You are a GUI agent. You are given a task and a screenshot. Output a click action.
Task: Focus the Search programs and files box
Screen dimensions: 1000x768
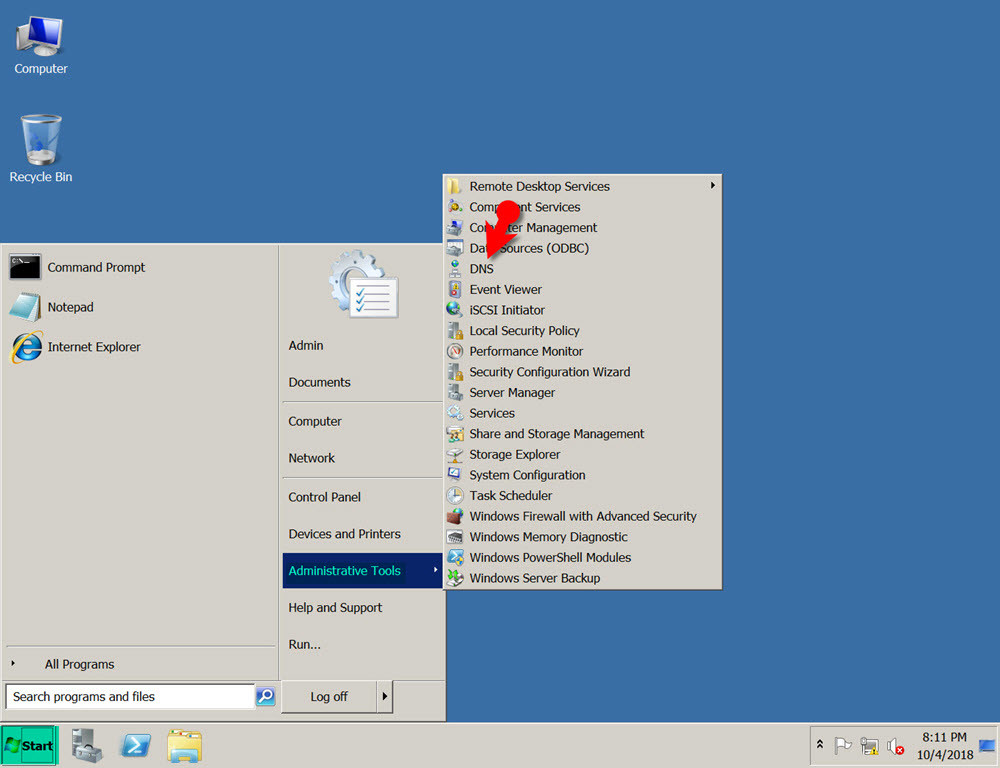(x=130, y=697)
